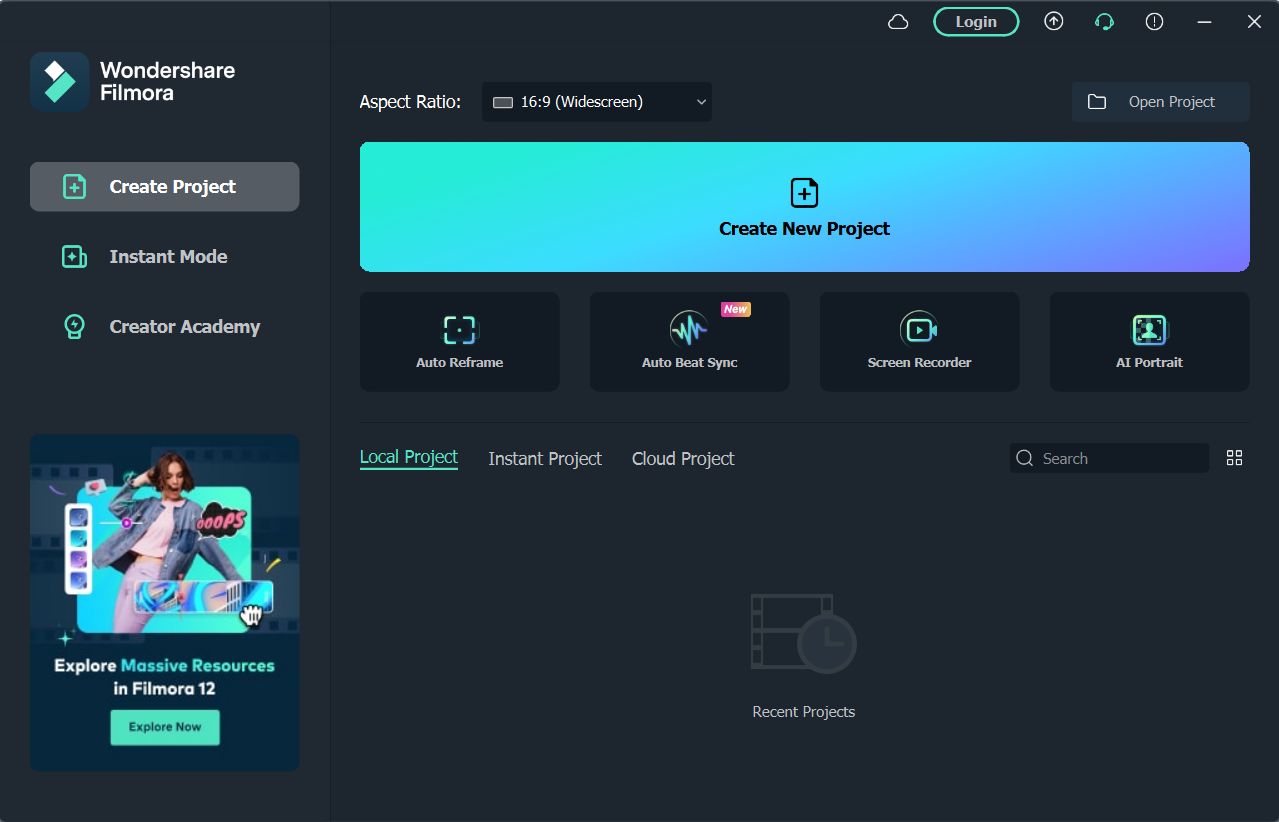Switch to Cloud Project tab
1279x822 pixels.
point(683,459)
